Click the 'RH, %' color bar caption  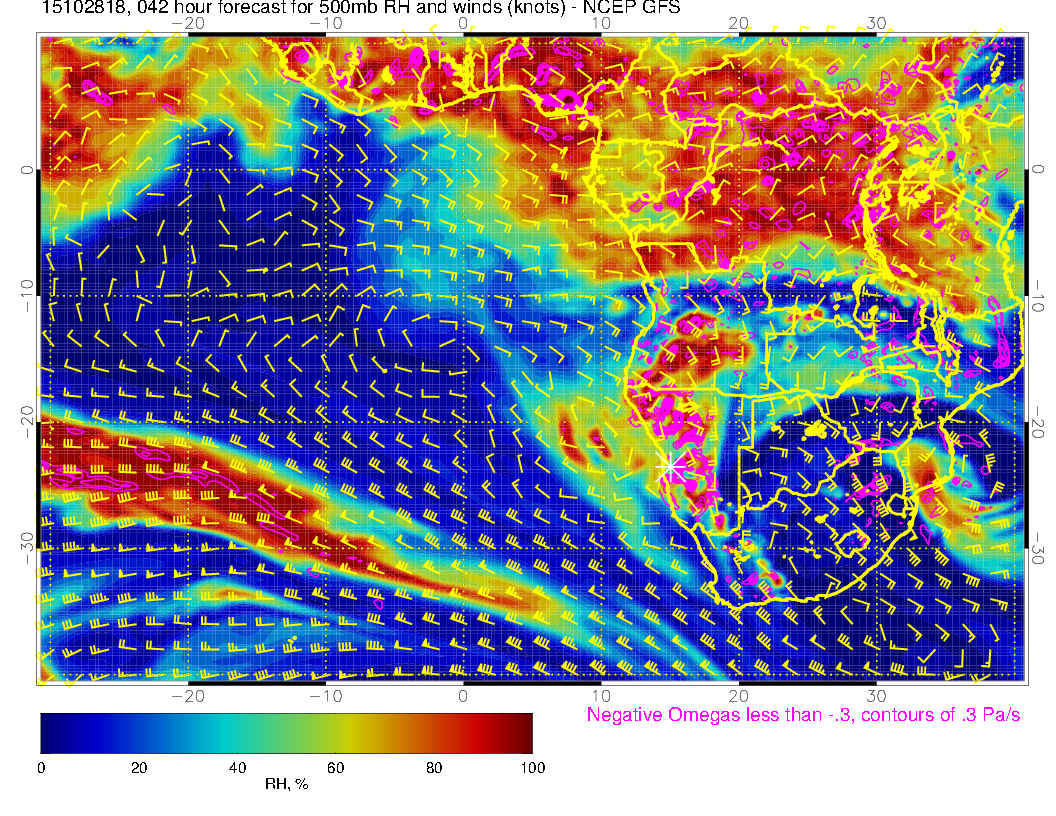coord(286,784)
